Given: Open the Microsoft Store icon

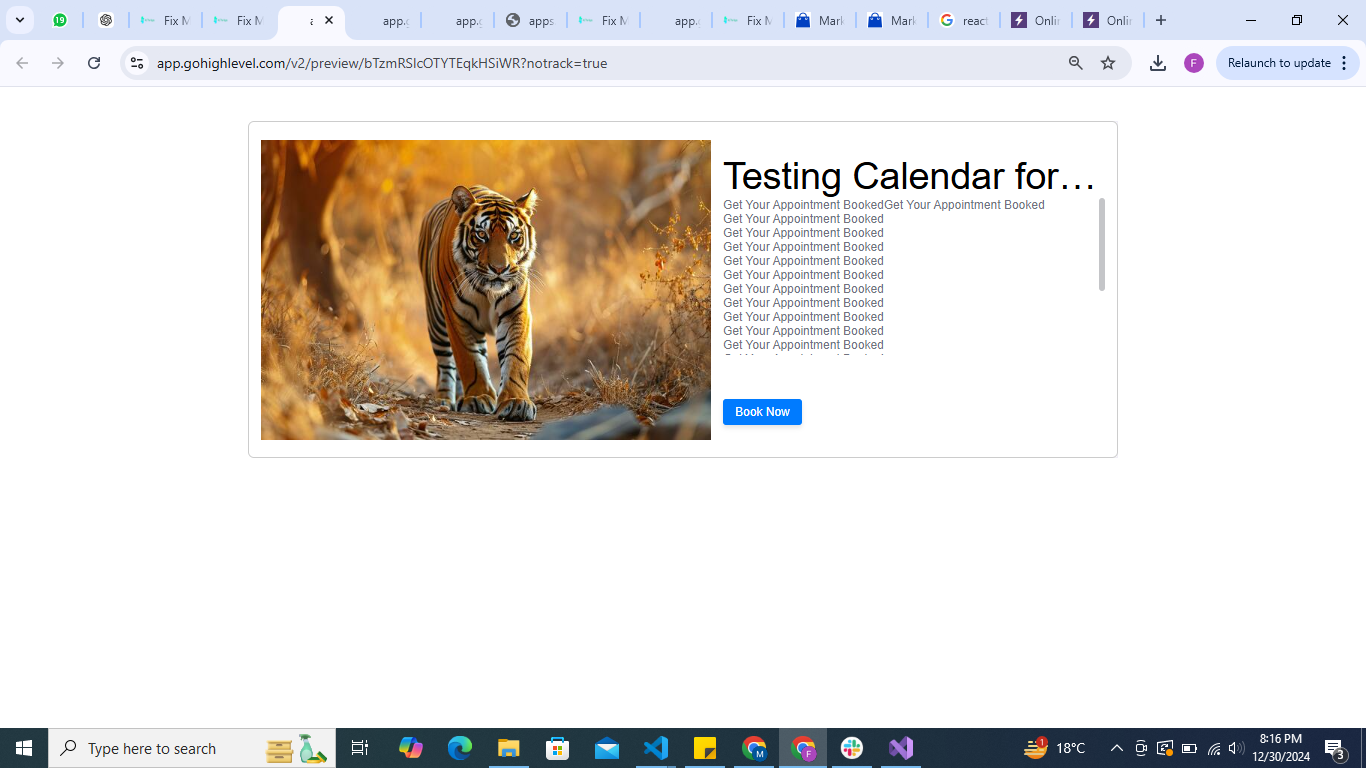Looking at the screenshot, I should coord(557,747).
